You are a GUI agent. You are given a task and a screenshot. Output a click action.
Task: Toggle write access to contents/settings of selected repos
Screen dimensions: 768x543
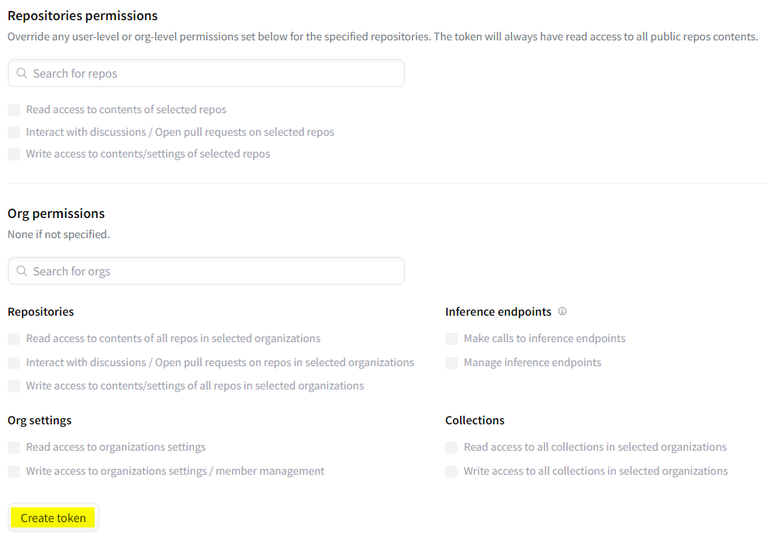pos(14,154)
